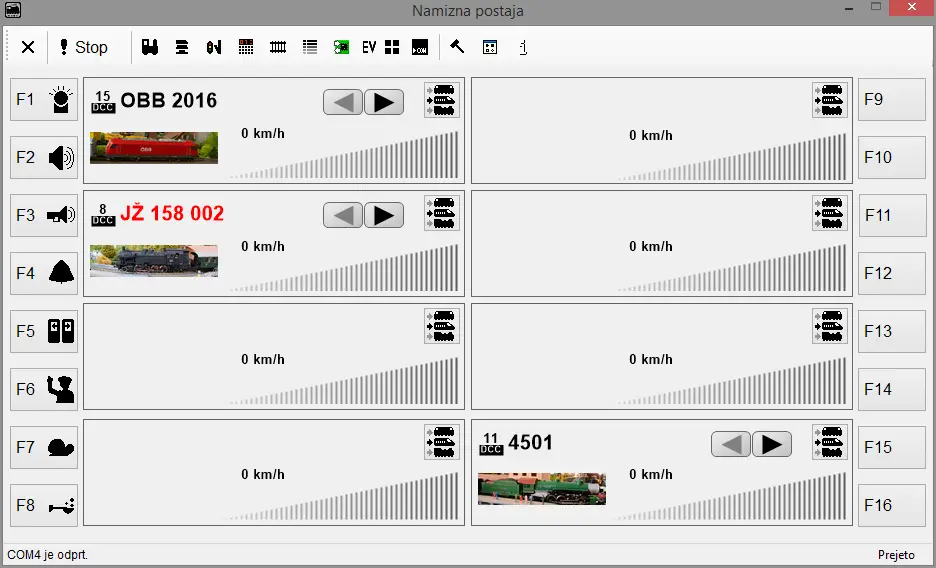The height and width of the screenshot is (568, 936).
Task: Open the locomotive list toolbar icon
Action: (x=150, y=47)
